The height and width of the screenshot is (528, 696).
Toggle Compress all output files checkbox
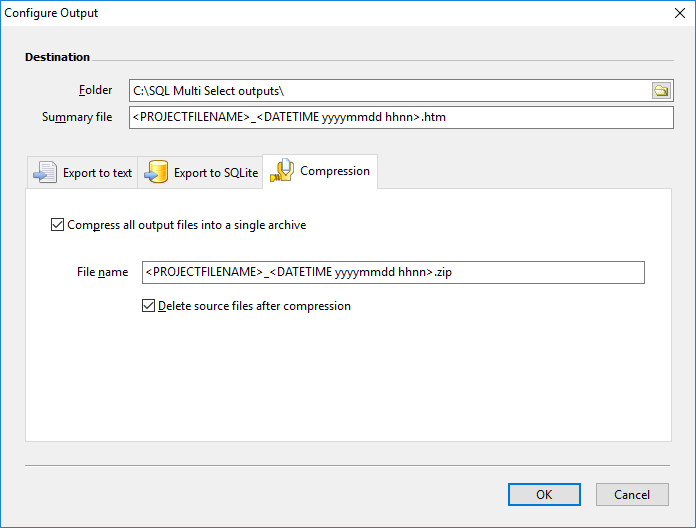(57, 225)
